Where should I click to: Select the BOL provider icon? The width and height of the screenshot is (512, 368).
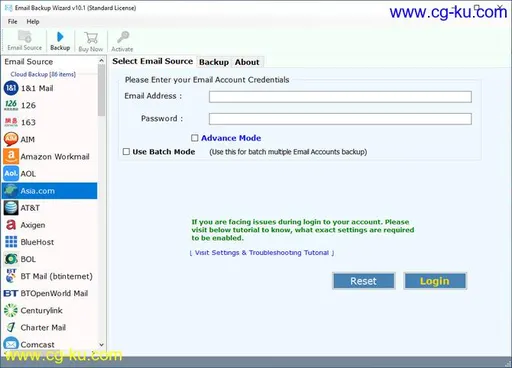coord(11,259)
